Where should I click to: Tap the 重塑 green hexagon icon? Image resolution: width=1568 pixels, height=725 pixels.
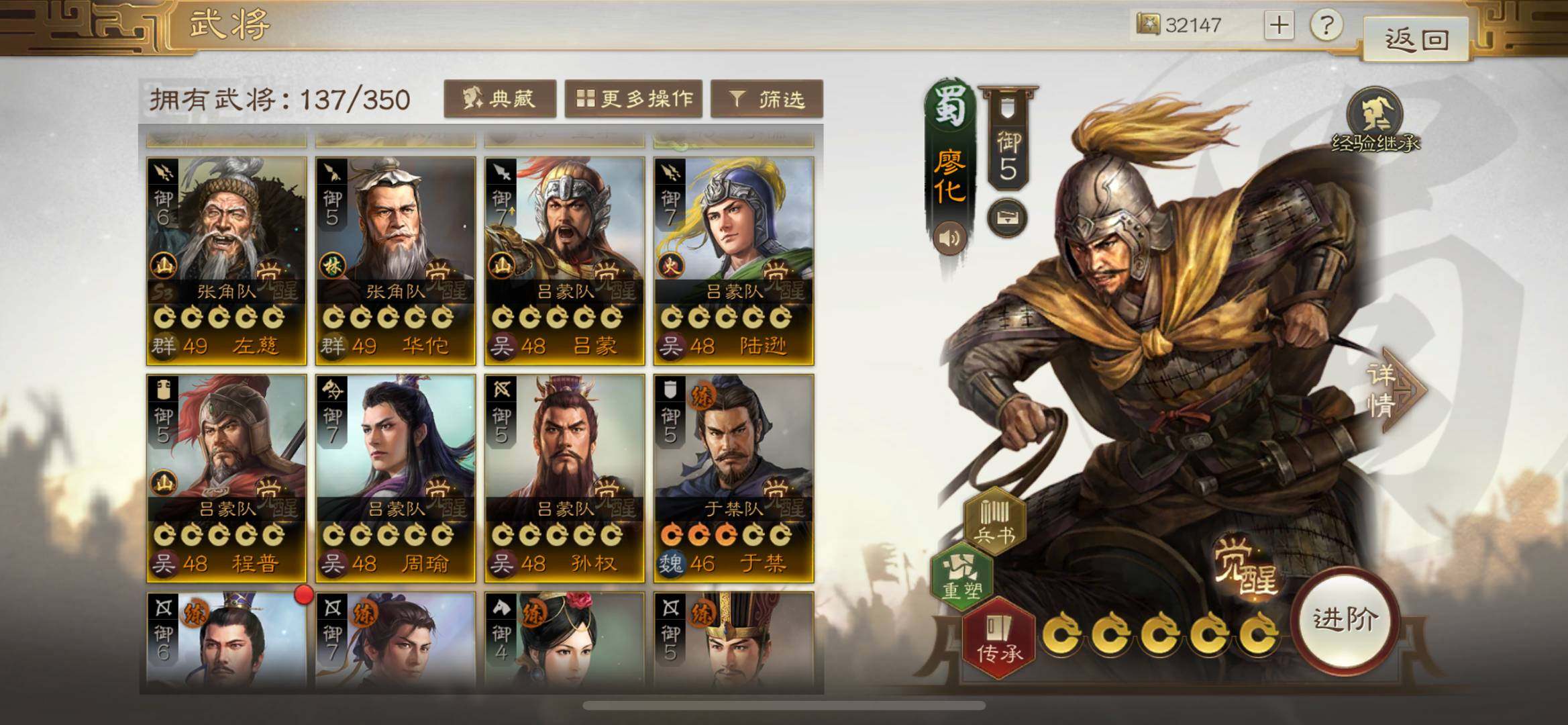(x=962, y=577)
